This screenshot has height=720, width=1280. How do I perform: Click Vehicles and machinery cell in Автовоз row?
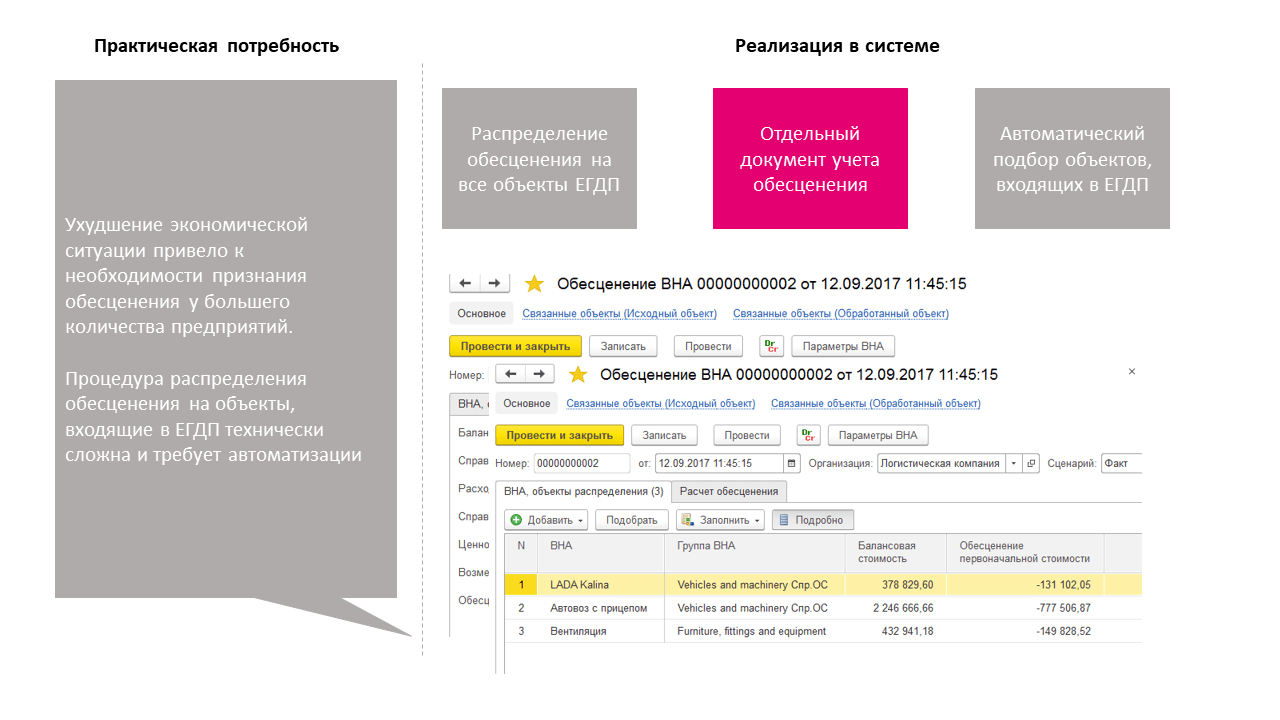point(755,608)
